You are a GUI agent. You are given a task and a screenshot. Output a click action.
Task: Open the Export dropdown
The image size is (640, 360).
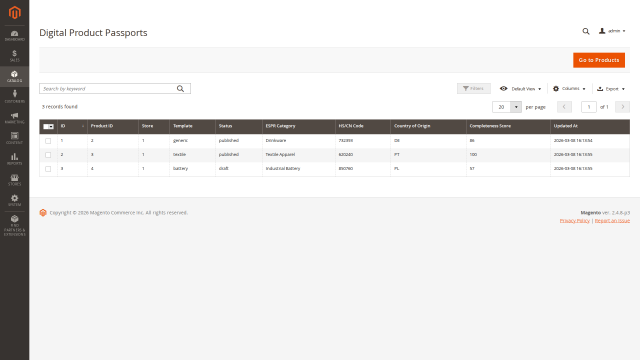[611, 89]
